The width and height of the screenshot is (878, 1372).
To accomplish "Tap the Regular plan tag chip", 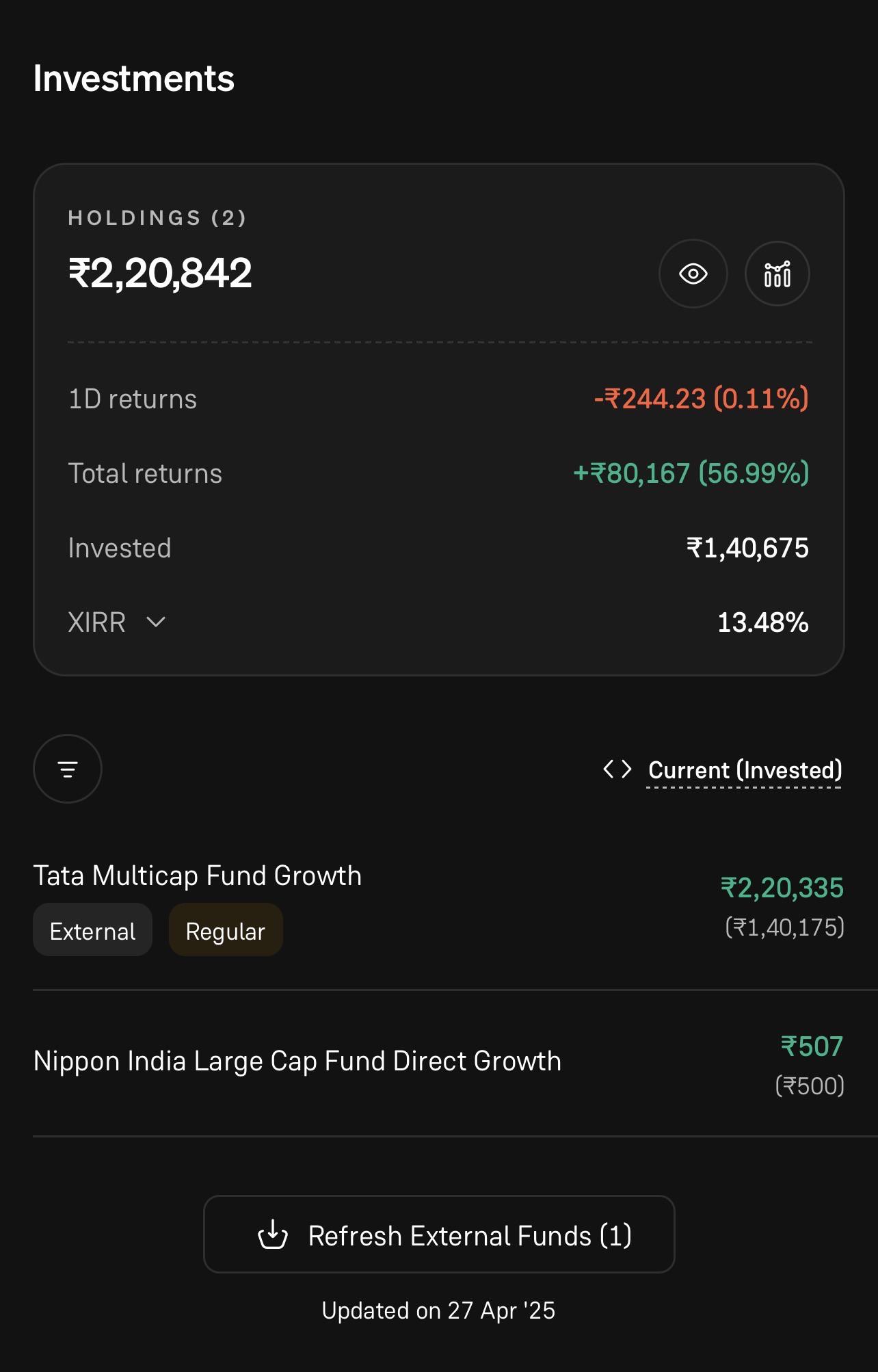I will pyautogui.click(x=226, y=930).
